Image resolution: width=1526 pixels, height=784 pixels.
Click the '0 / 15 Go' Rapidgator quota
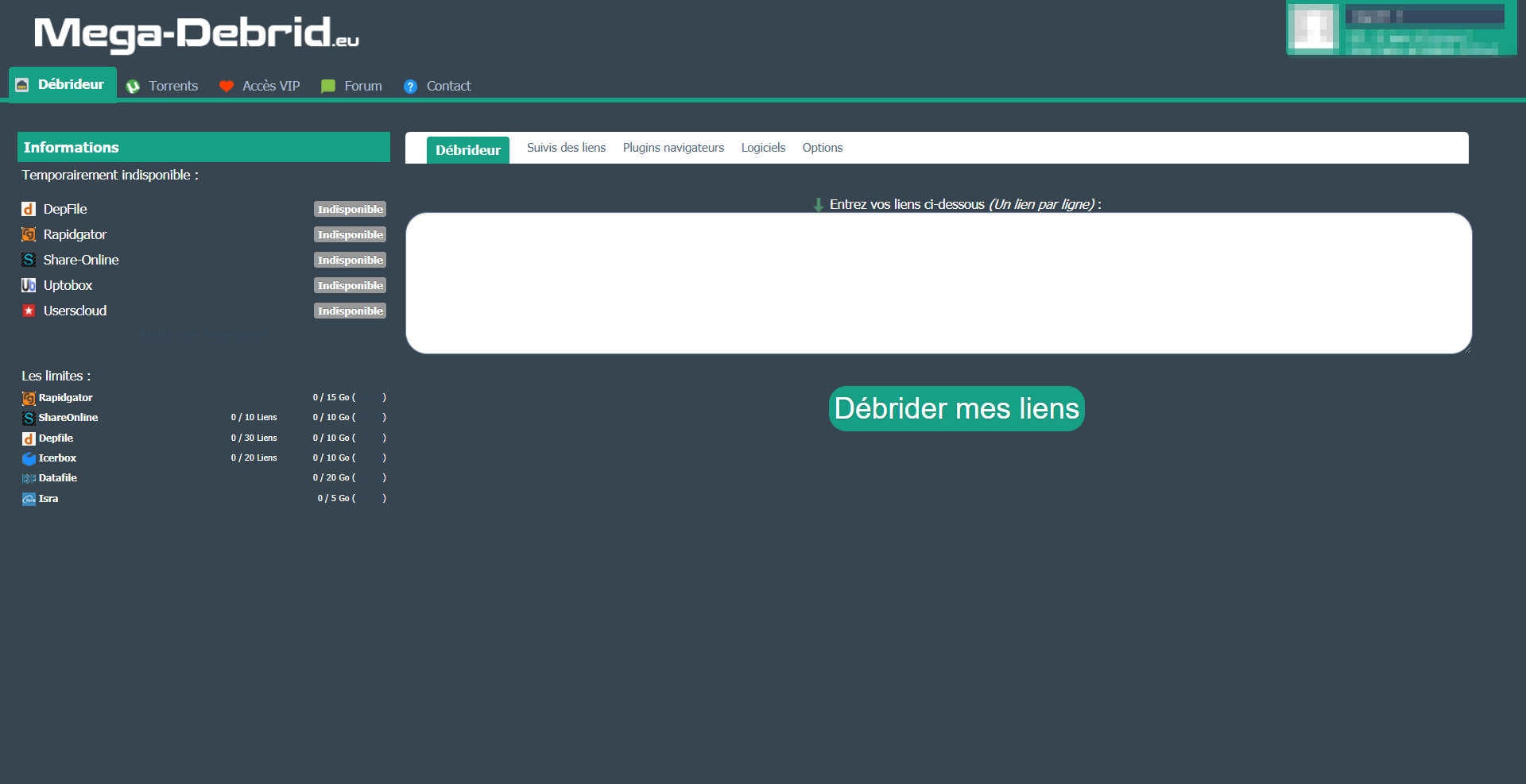[x=331, y=397]
